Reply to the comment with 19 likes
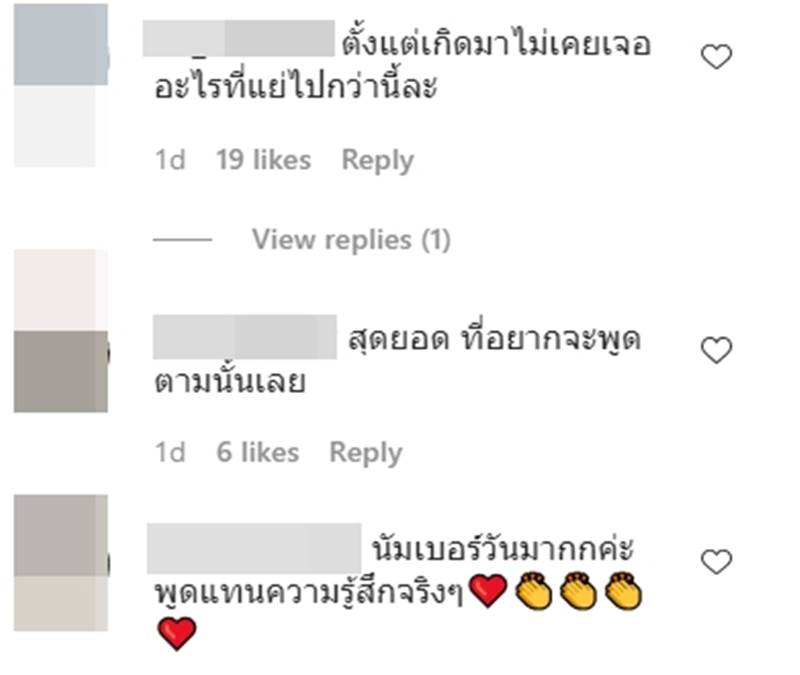800x675 pixels. point(378,160)
